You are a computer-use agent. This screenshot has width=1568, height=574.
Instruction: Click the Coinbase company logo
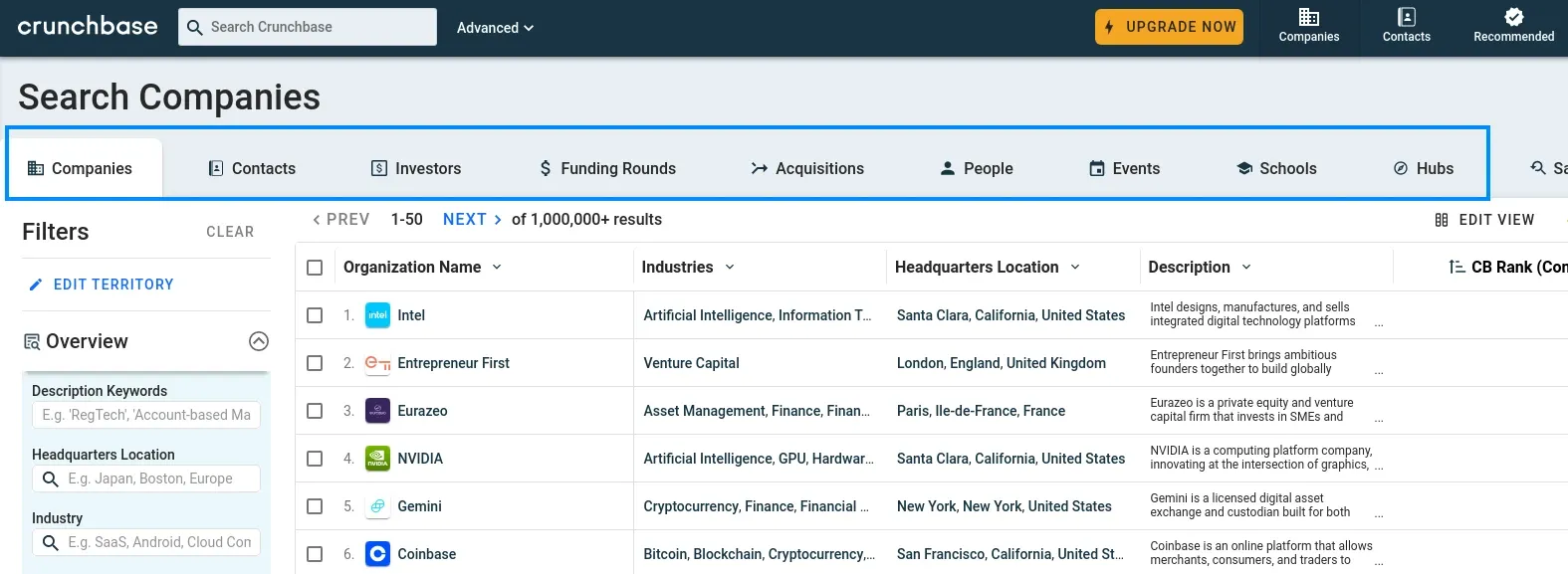[x=378, y=554]
